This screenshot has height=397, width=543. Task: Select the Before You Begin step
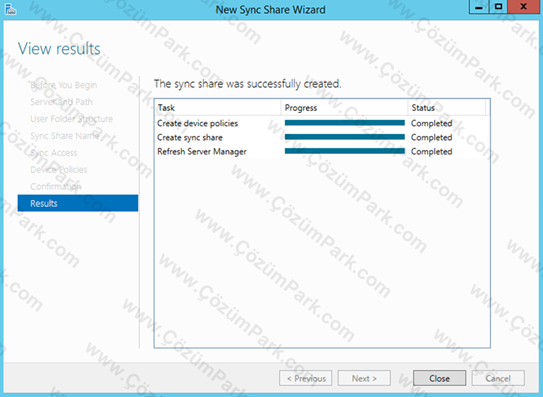[64, 85]
